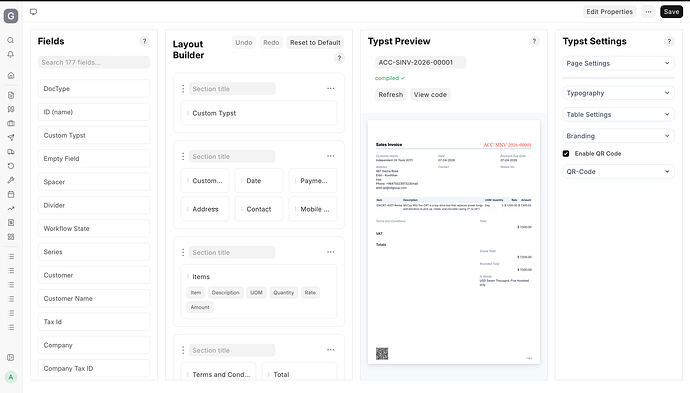Open notifications bell in the sidebar
This screenshot has width=690, height=393.
[11, 54]
